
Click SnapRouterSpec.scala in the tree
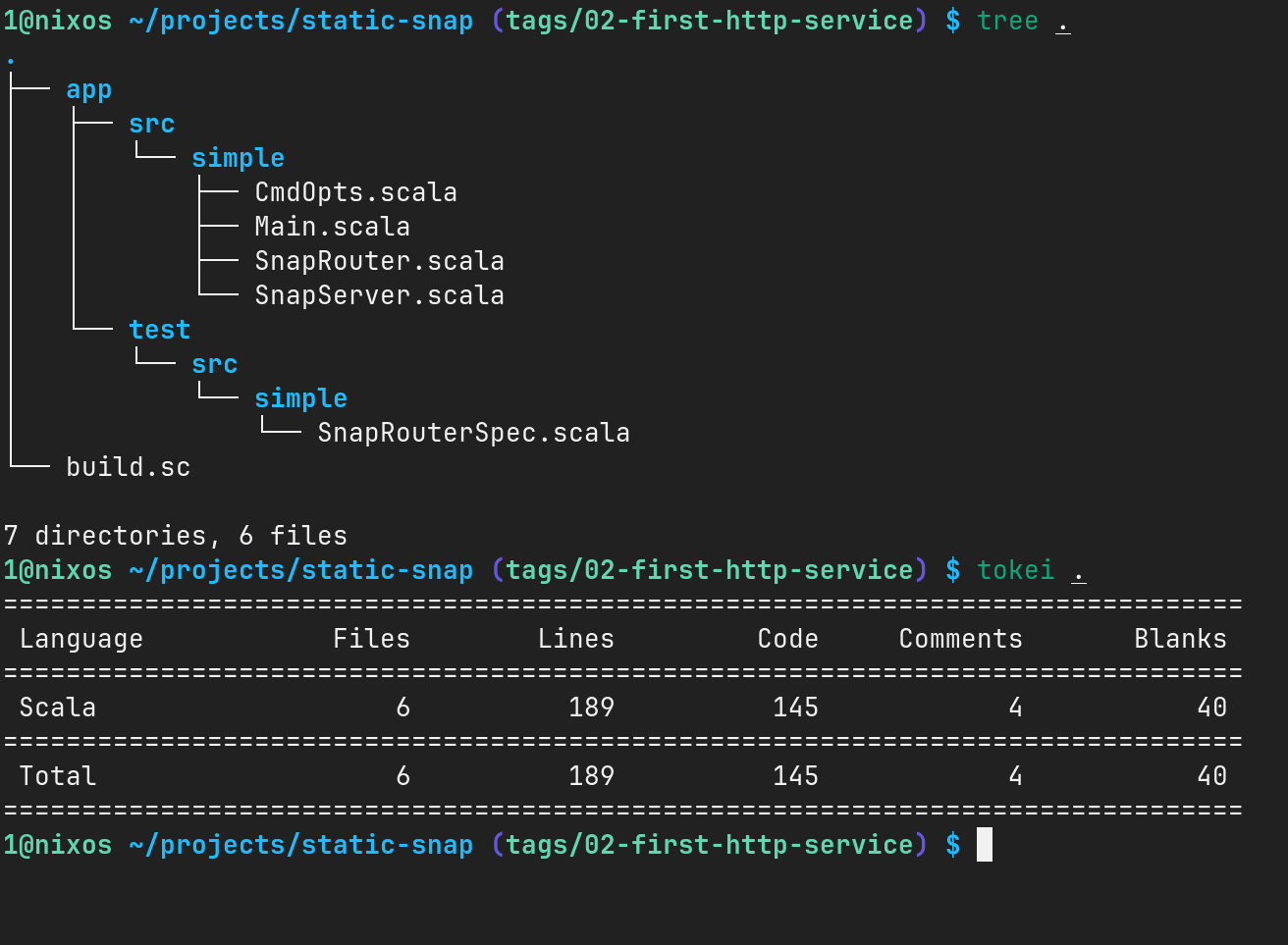coord(473,433)
